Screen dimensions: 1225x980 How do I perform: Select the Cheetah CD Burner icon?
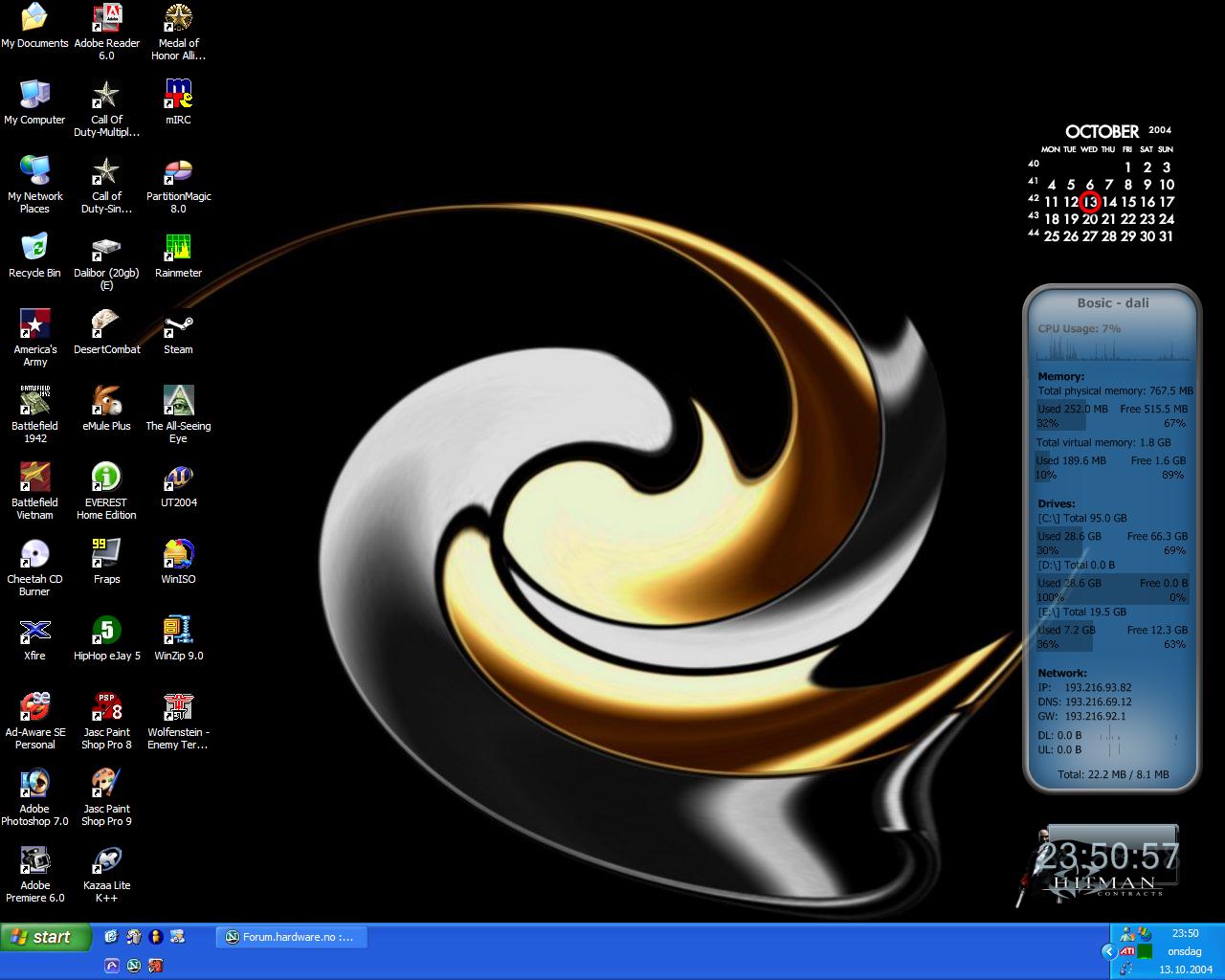[34, 568]
